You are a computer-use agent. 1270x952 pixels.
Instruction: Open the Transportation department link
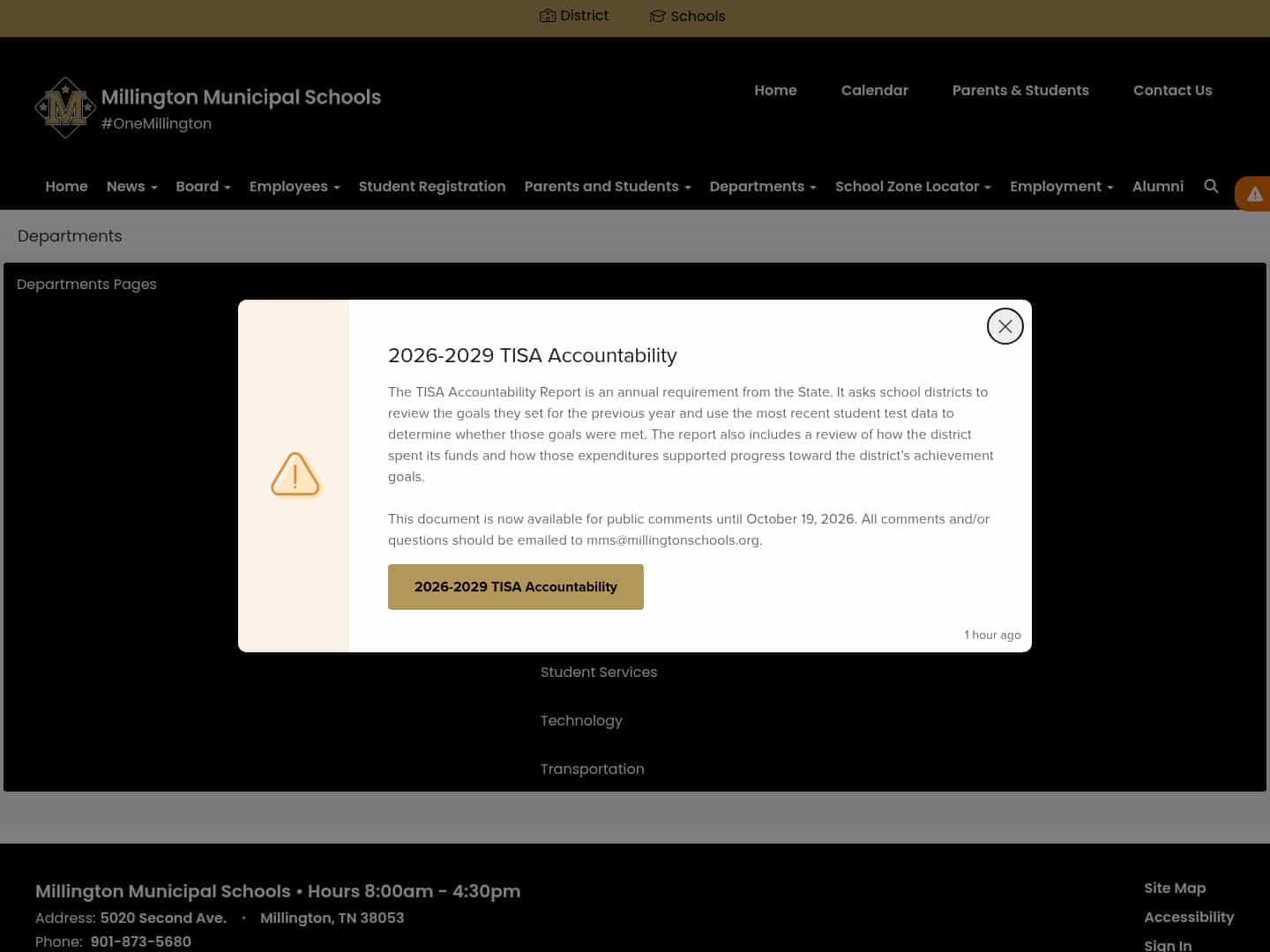pyautogui.click(x=592, y=769)
